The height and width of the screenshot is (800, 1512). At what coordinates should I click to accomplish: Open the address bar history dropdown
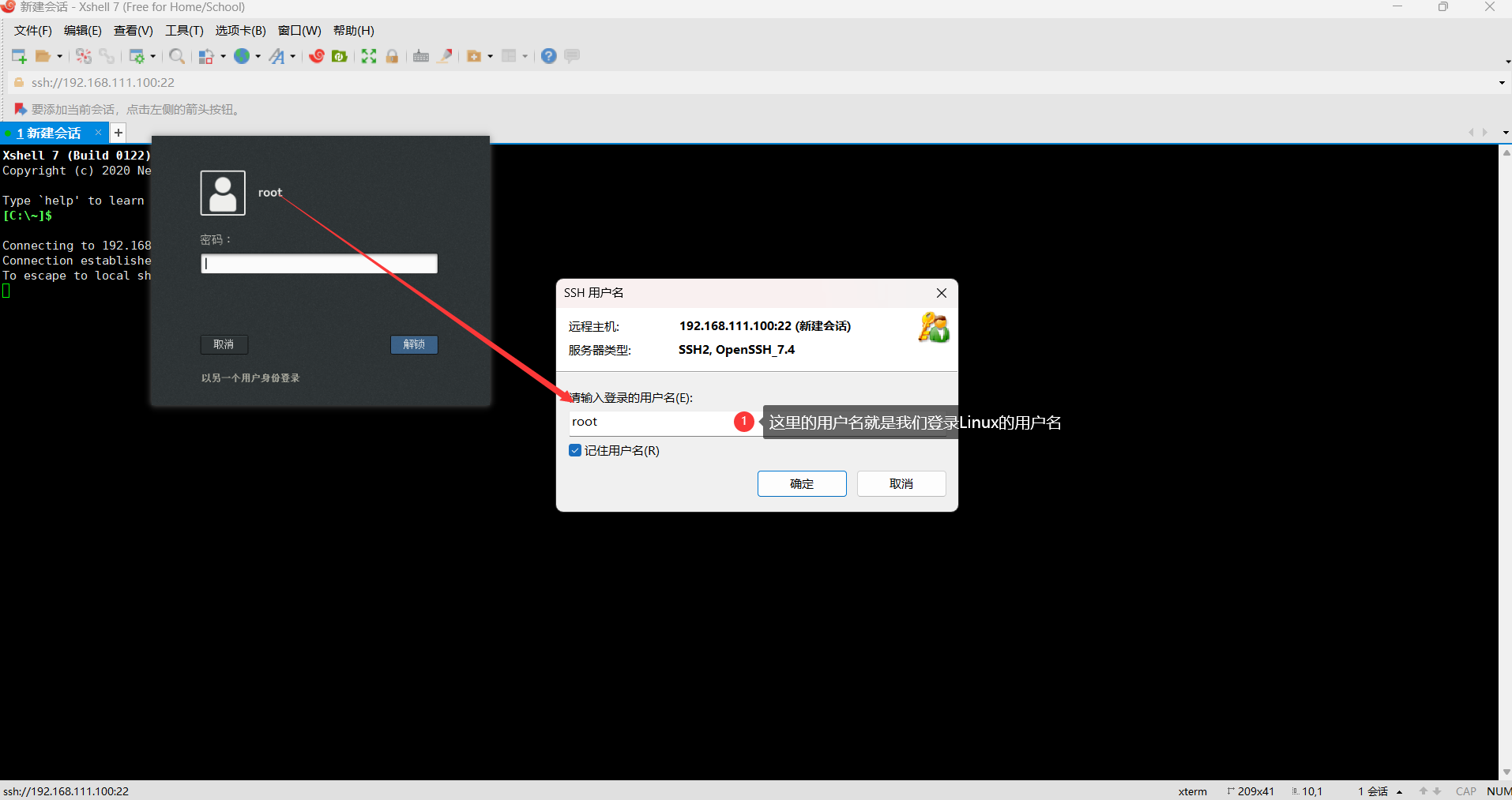click(x=1501, y=83)
